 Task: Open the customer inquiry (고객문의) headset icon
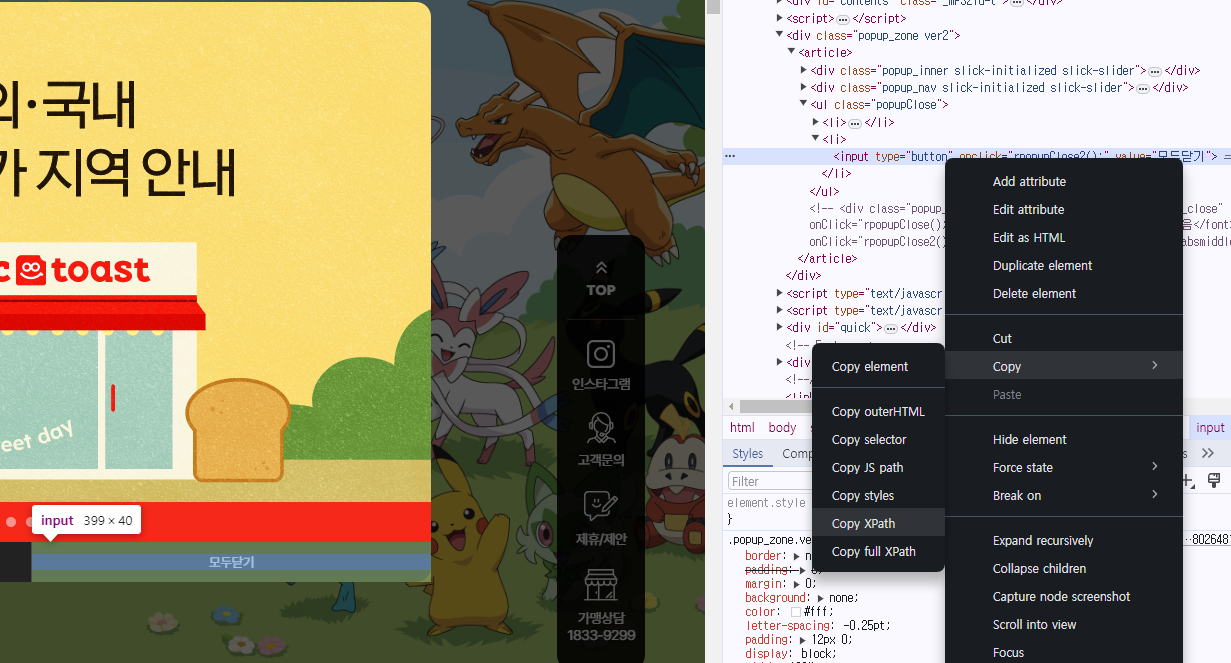coord(601,428)
